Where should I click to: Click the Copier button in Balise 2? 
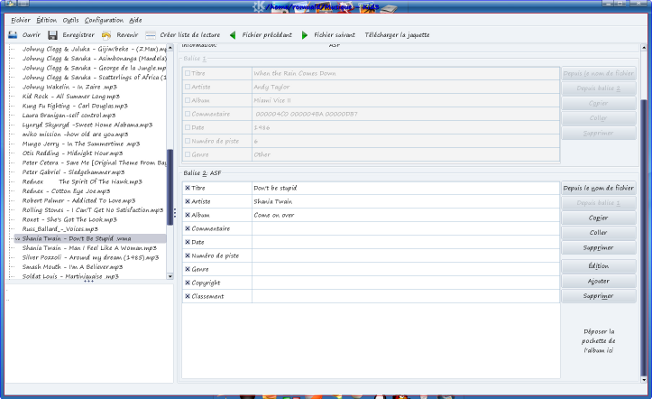coord(599,218)
